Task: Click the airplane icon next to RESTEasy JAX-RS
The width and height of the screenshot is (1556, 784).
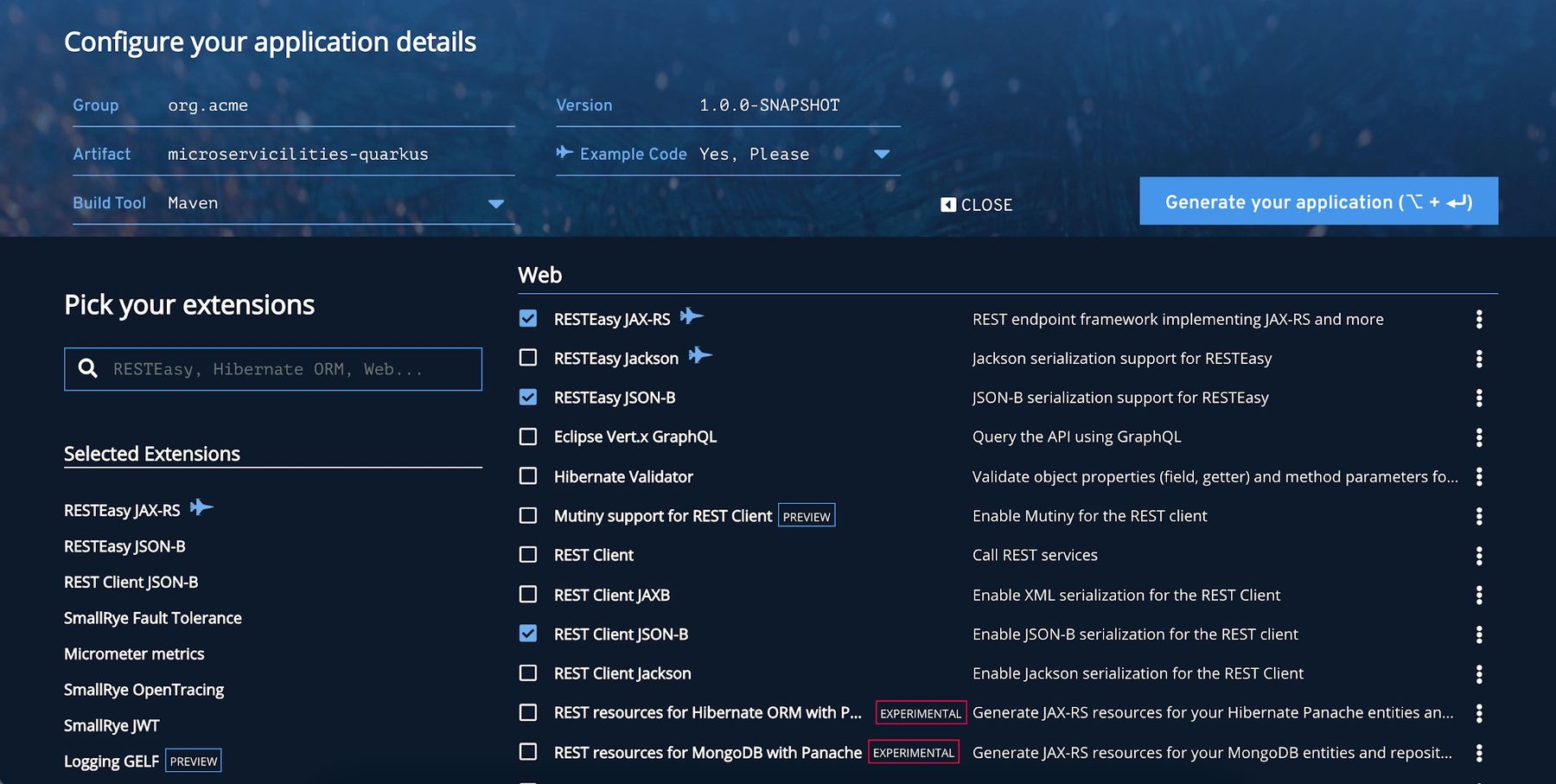Action: point(690,318)
